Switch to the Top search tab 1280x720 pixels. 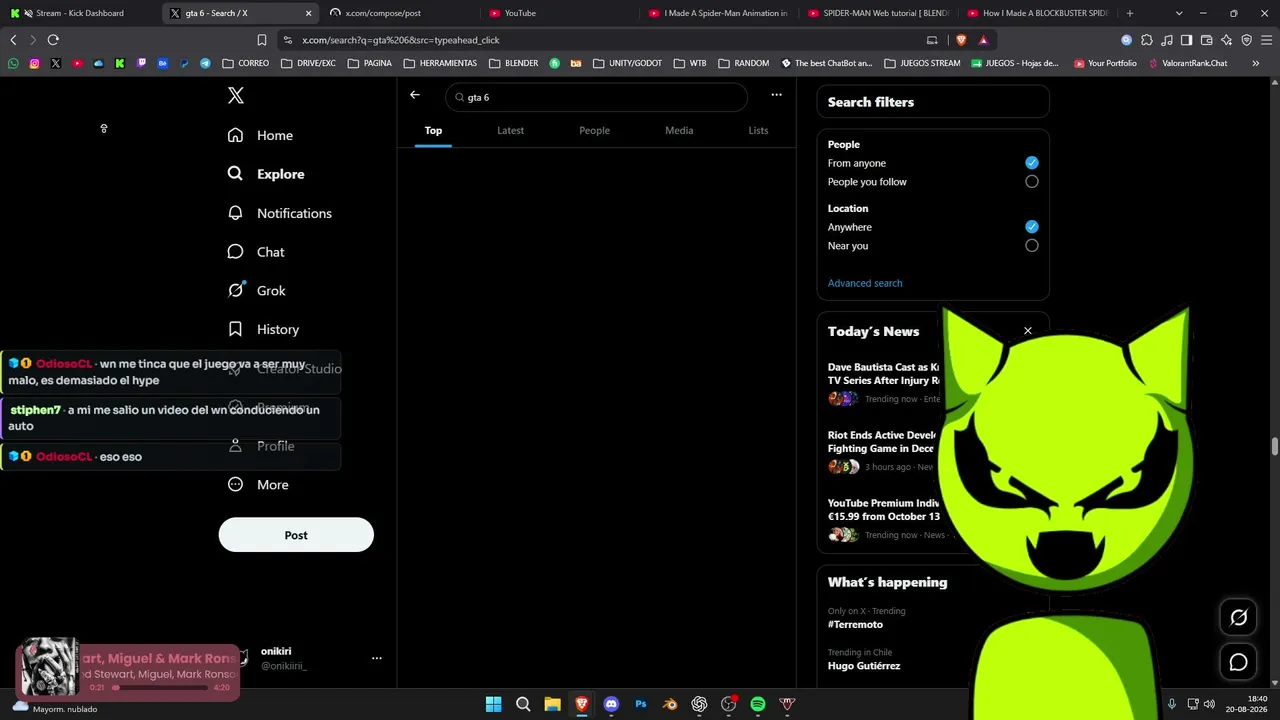coord(433,130)
